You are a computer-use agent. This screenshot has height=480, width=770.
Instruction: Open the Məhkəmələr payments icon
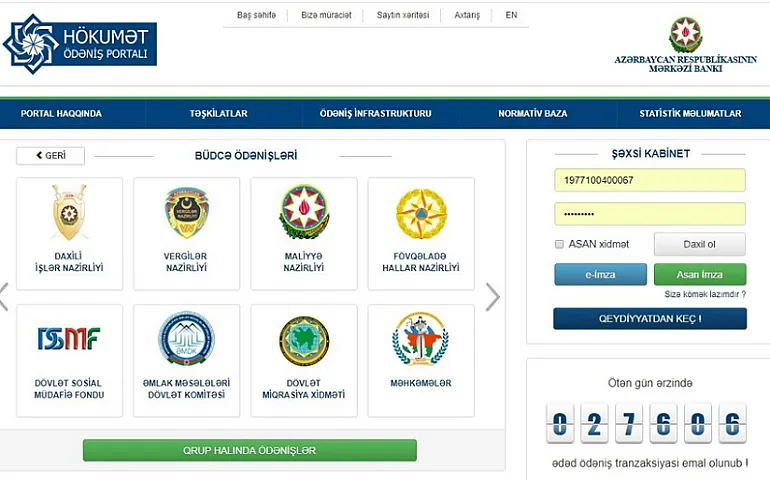[420, 340]
